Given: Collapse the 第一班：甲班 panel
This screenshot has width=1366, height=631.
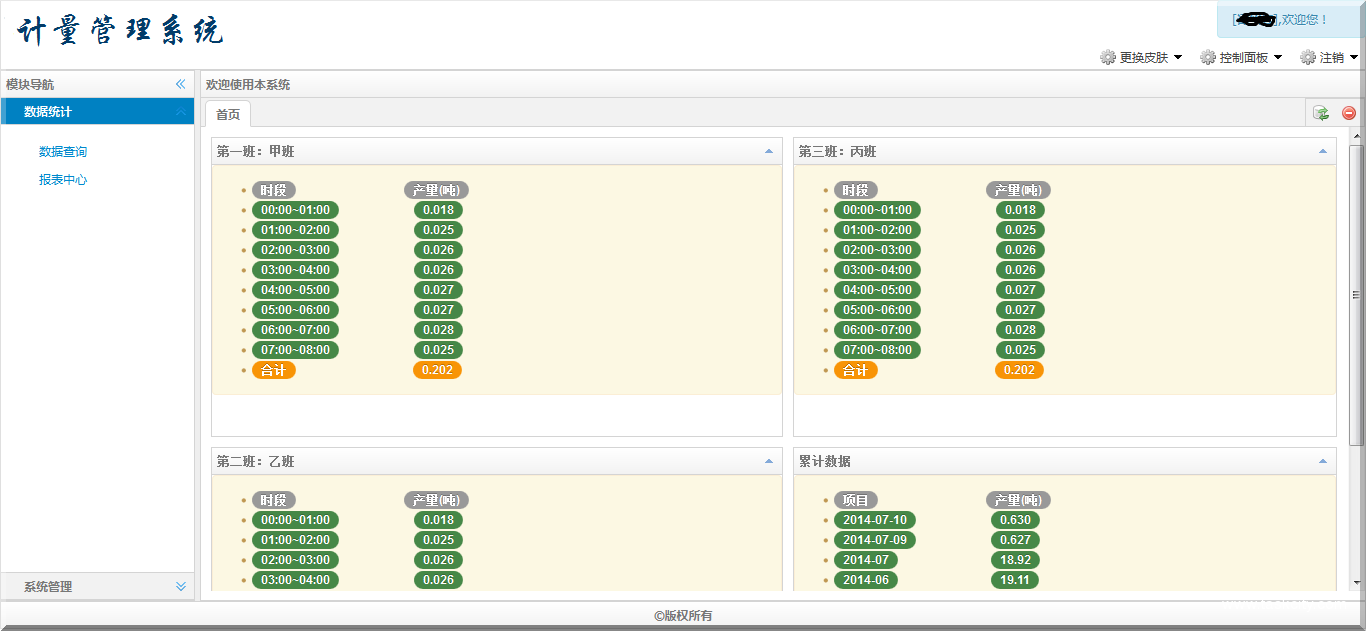Looking at the screenshot, I should coord(768,152).
